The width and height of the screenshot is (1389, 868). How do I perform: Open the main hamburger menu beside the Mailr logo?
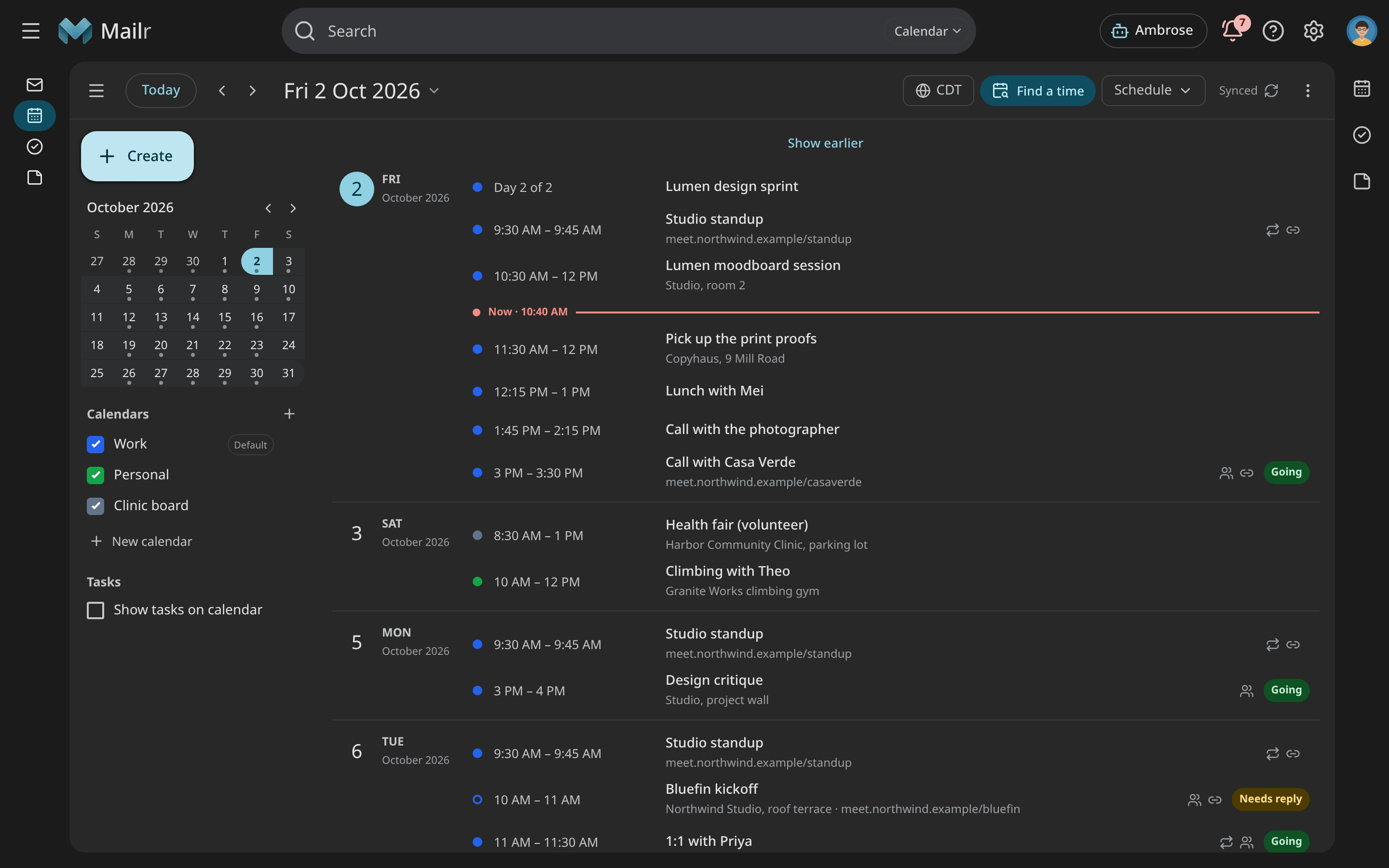pyautogui.click(x=31, y=31)
